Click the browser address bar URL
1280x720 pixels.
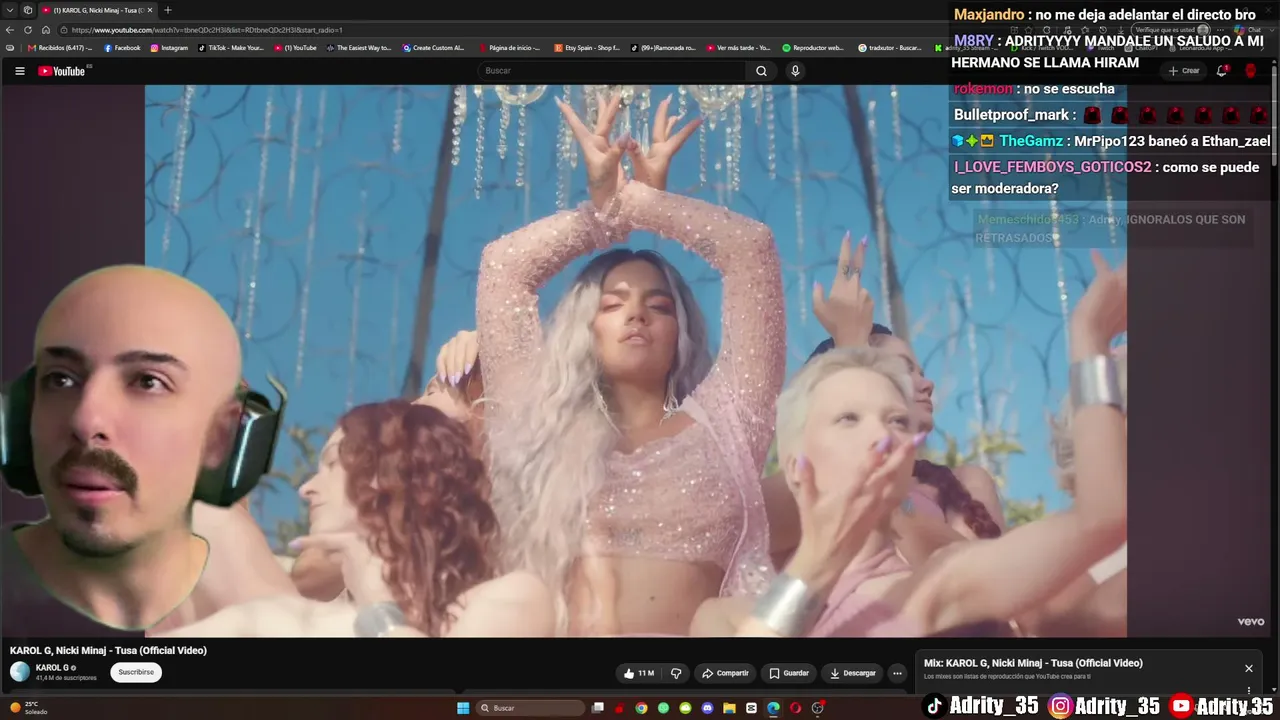(207, 30)
